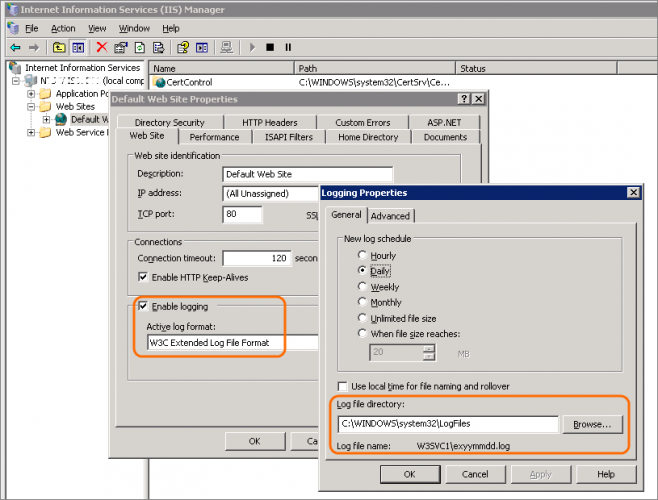This screenshot has height=500, width=658.
Task: Open the Action menu
Action: coord(63,28)
